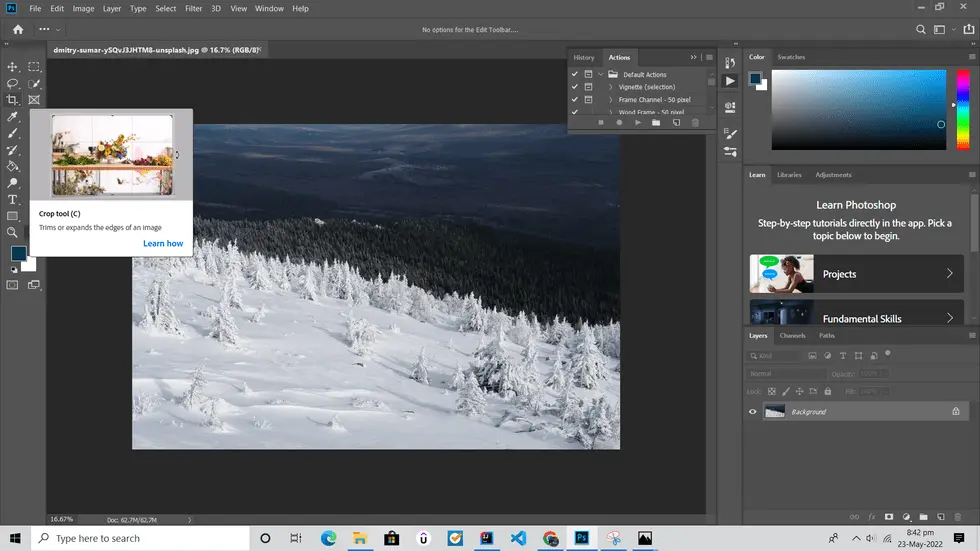The width and height of the screenshot is (980, 551).
Task: Click the white background color swatch in toolbar
Action: point(31,266)
